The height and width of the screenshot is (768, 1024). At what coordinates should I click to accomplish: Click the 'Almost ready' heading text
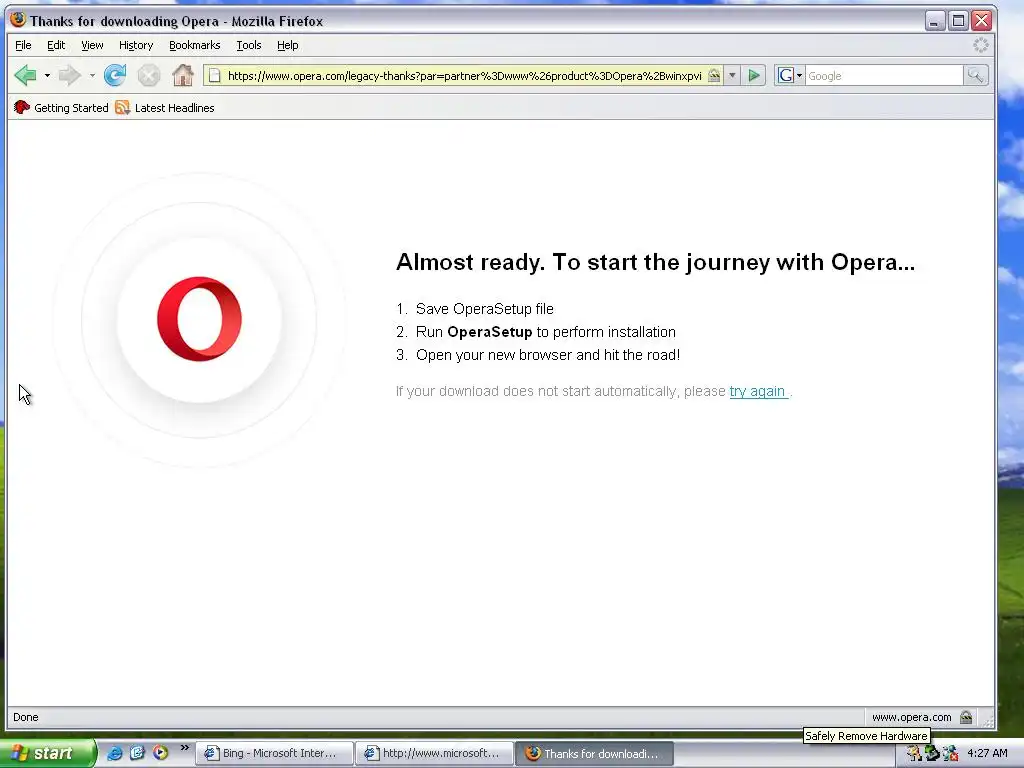(x=655, y=262)
